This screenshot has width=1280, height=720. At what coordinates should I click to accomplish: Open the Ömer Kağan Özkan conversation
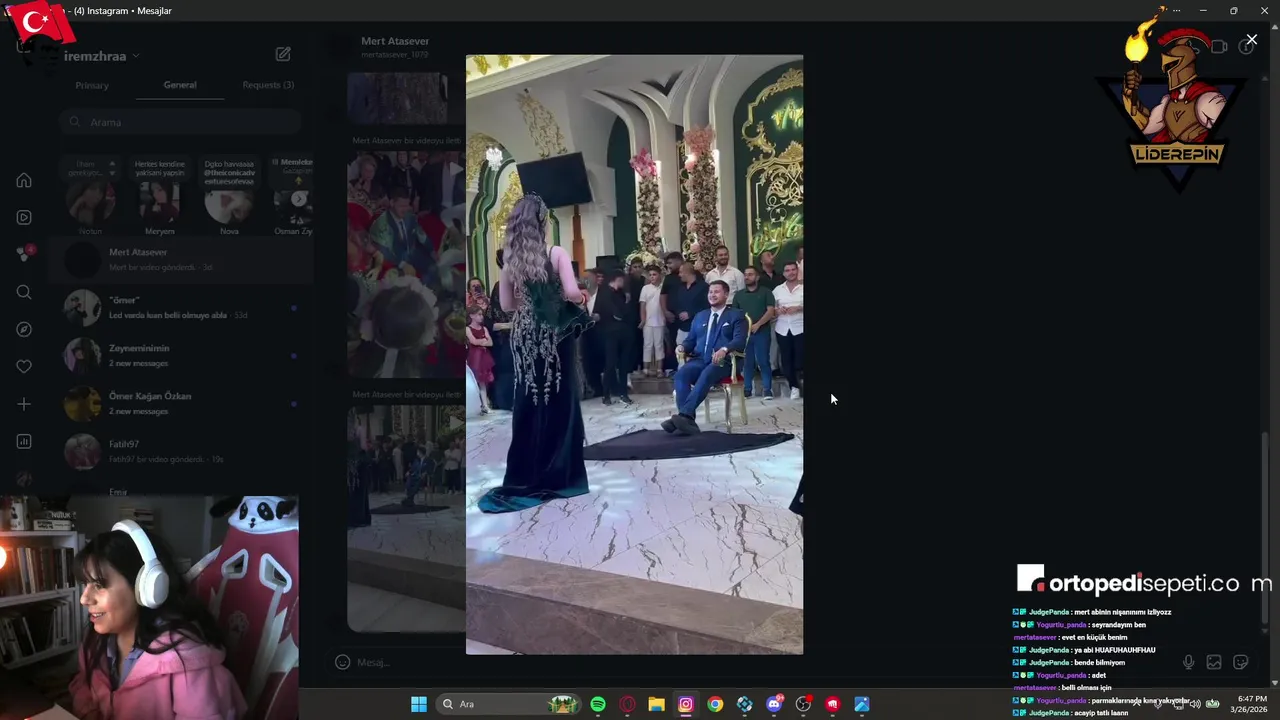tap(180, 404)
